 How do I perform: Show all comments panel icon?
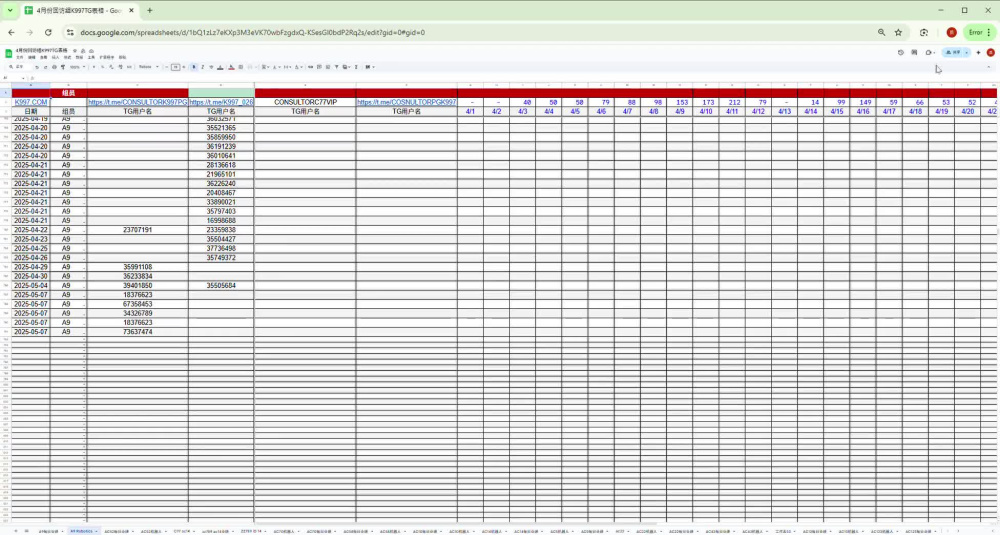(914, 52)
